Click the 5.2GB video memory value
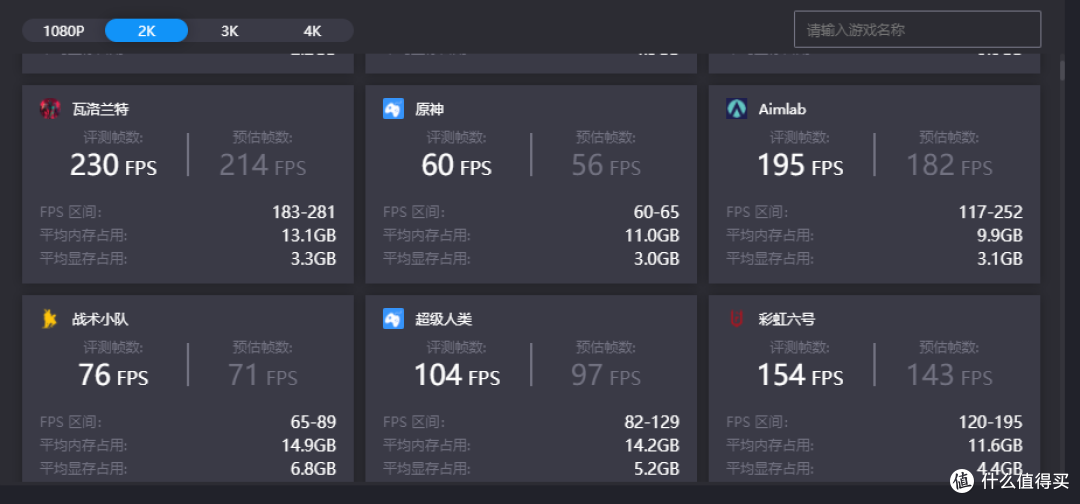Viewport: 1080px width, 504px height. tap(656, 469)
